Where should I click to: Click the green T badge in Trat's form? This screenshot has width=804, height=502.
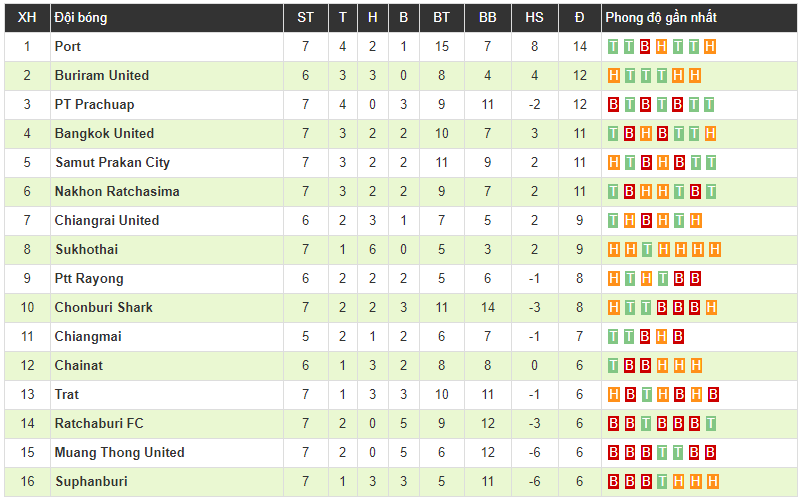[646, 394]
